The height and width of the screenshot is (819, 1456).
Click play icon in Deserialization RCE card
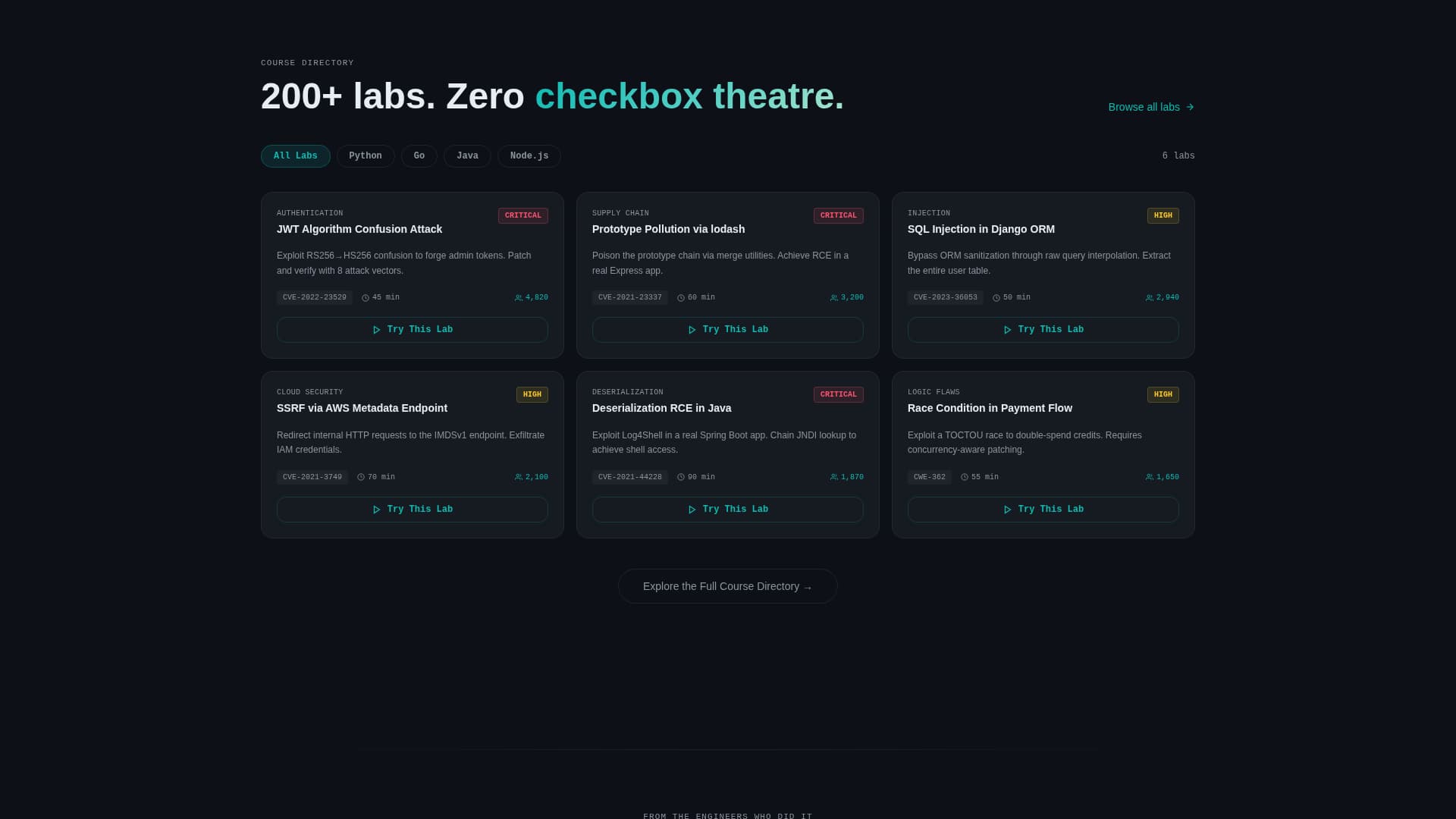[692, 510]
